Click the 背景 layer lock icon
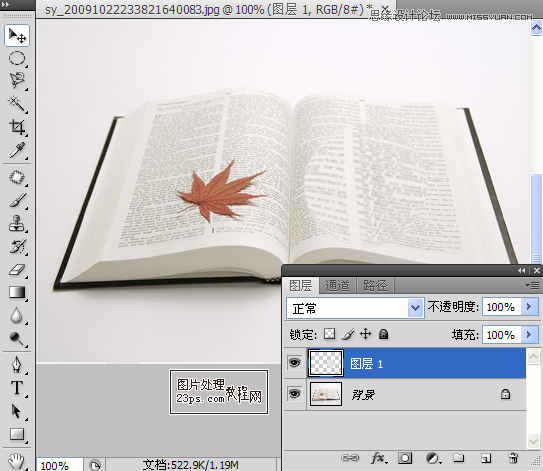 505,394
